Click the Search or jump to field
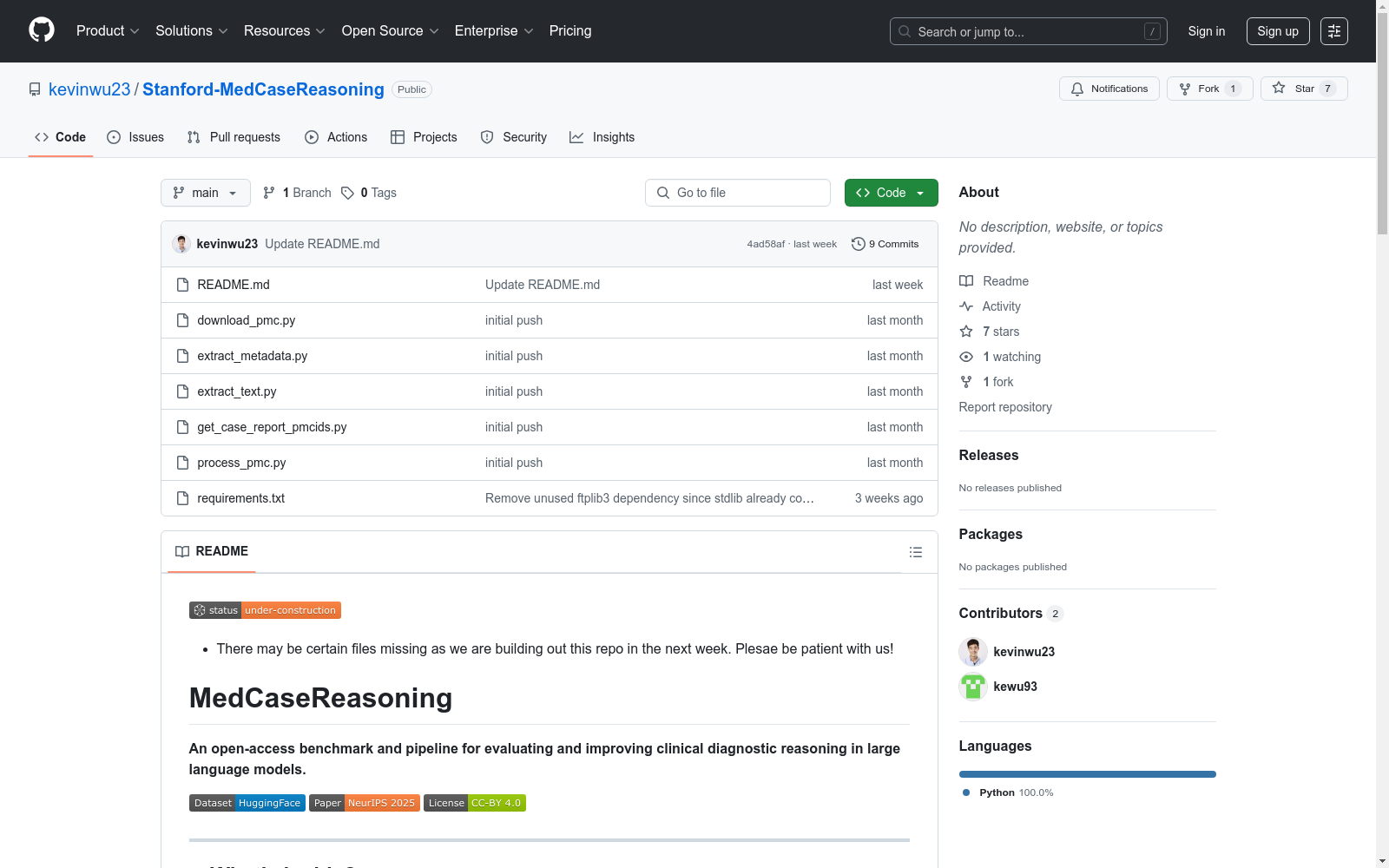This screenshot has height=868, width=1389. point(1029,31)
